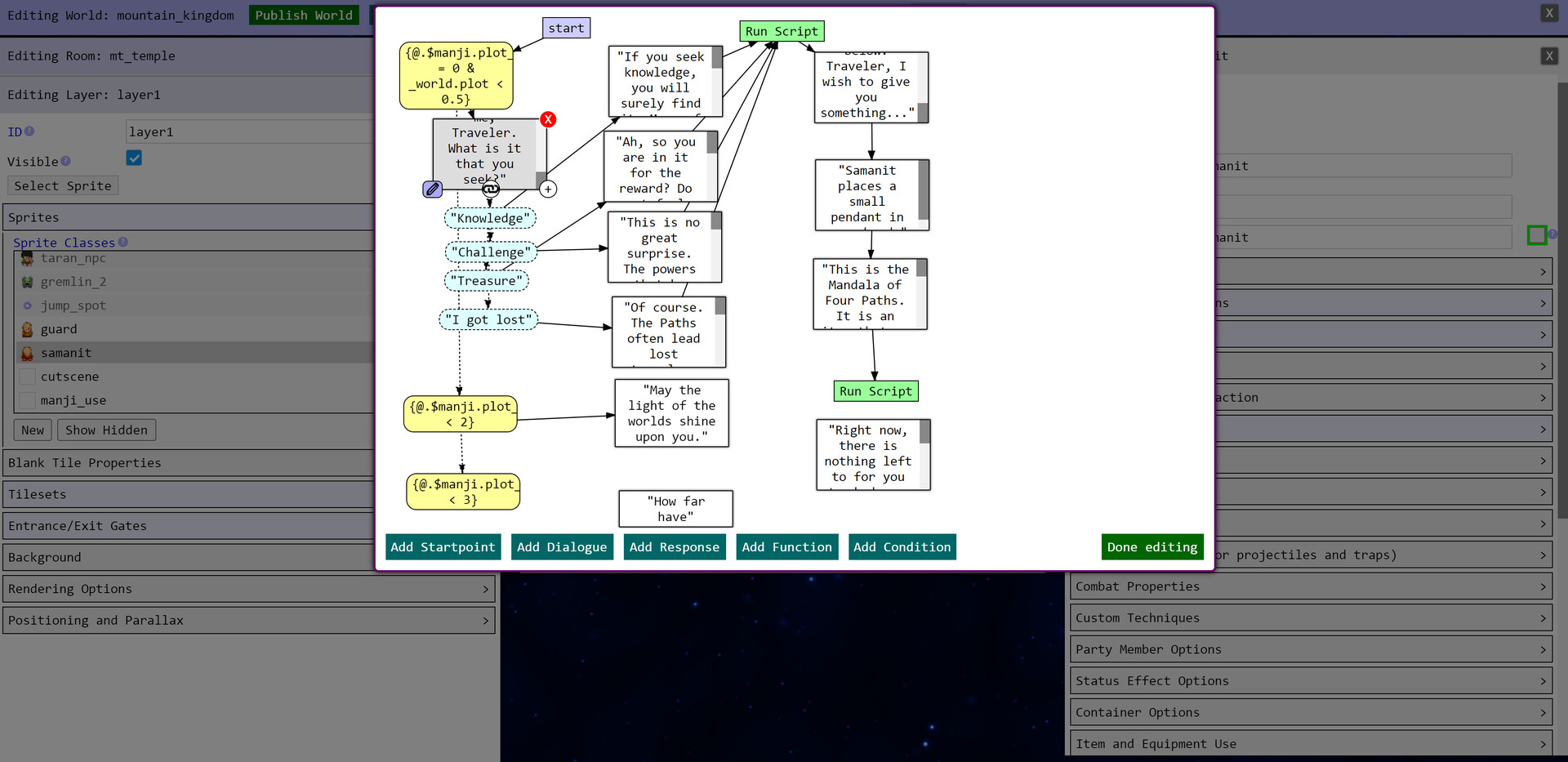The height and width of the screenshot is (762, 1568).
Task: Delete node with the red X icon
Action: 548,119
